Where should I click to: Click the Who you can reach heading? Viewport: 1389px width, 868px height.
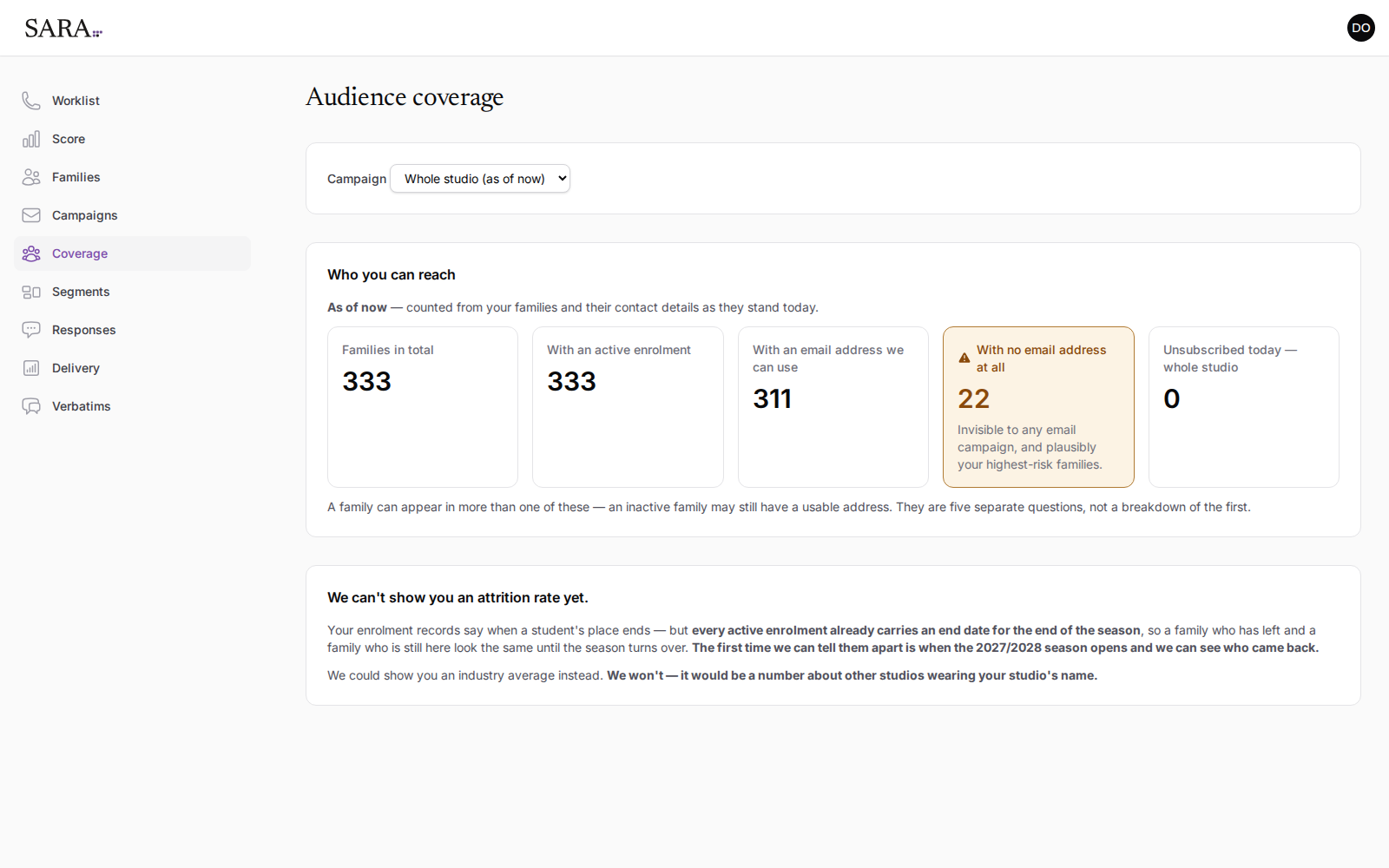[392, 274]
